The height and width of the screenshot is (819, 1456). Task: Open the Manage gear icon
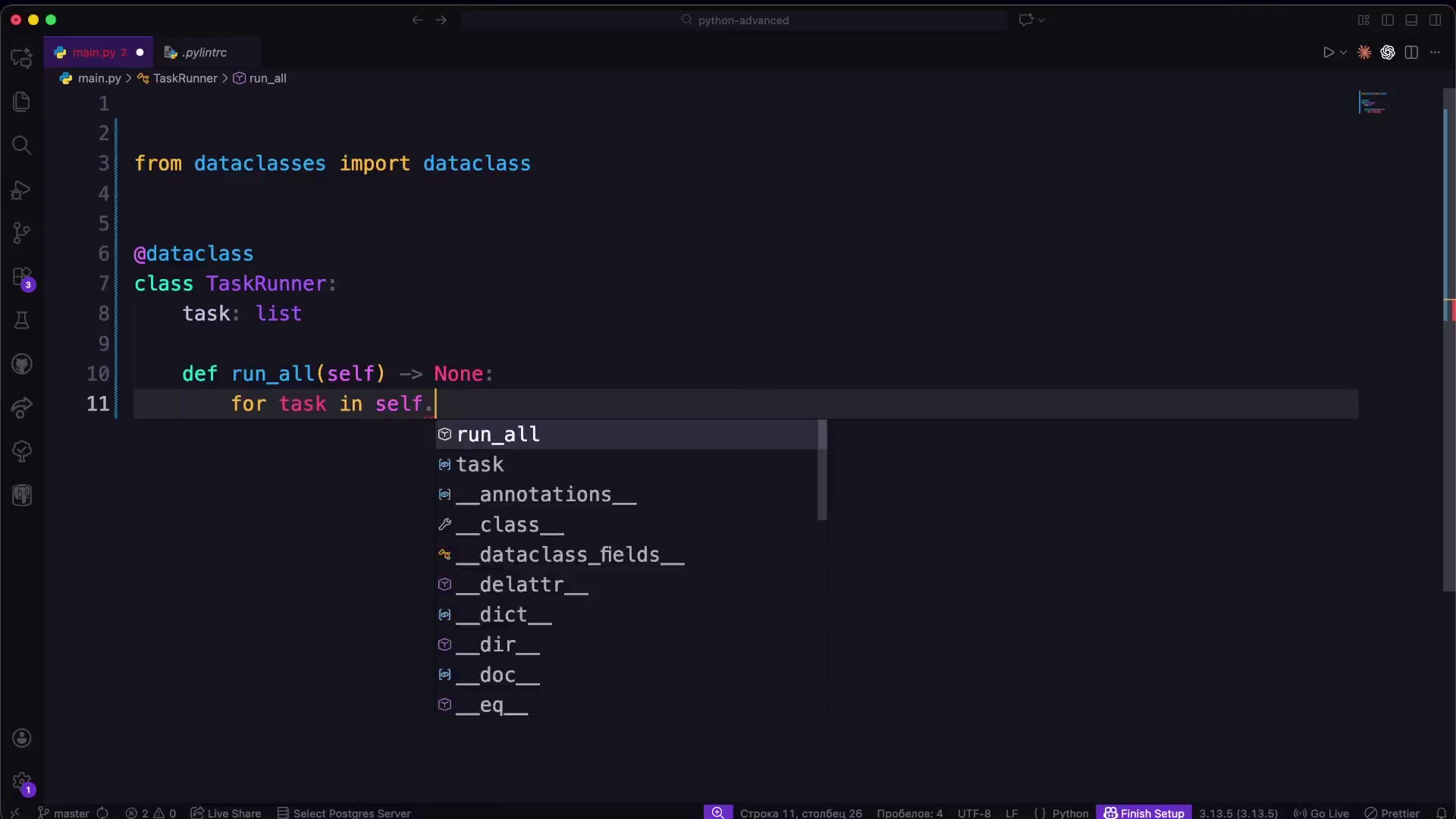tap(22, 782)
